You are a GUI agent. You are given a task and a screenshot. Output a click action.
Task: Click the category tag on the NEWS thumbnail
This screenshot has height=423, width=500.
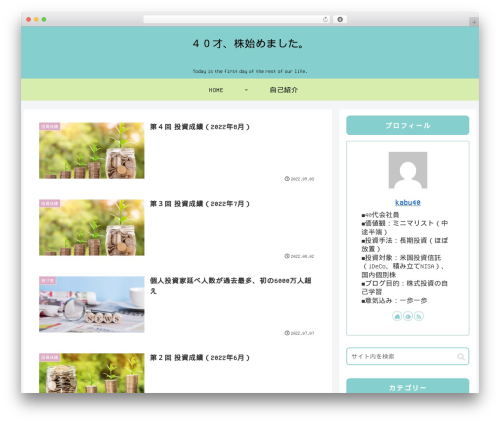pos(47,280)
